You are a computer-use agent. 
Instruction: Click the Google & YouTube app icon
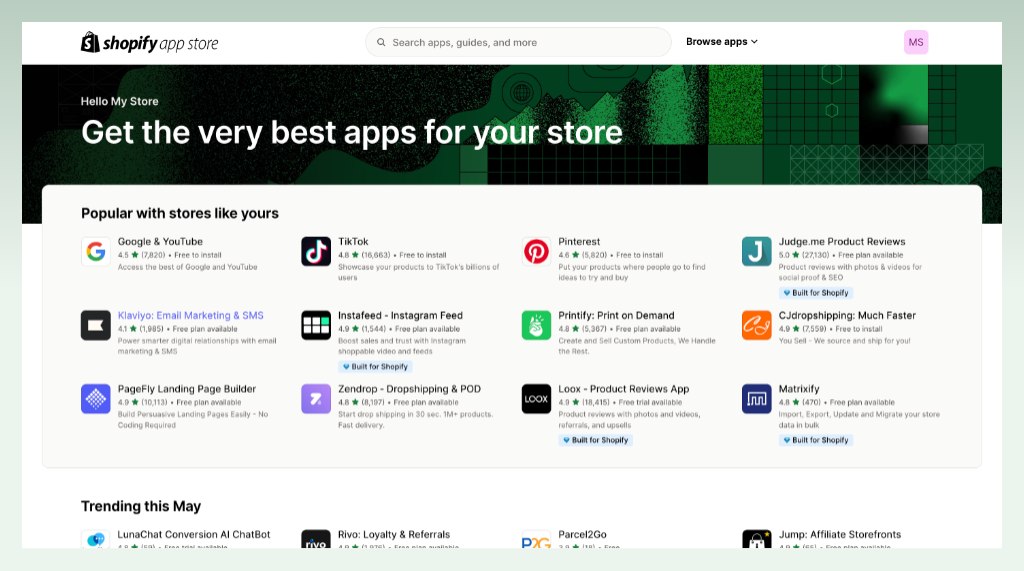[x=95, y=252]
